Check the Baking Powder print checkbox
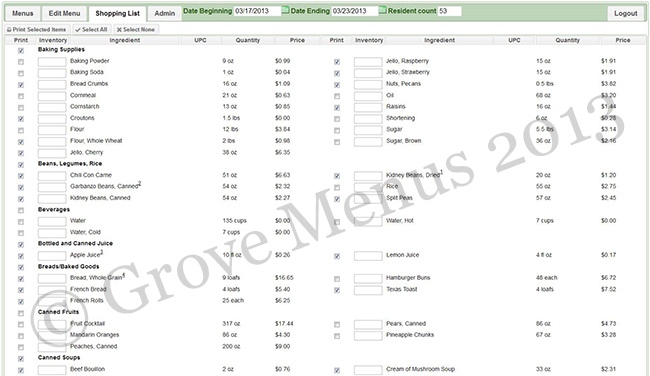This screenshot has width=650, height=376. [x=21, y=62]
